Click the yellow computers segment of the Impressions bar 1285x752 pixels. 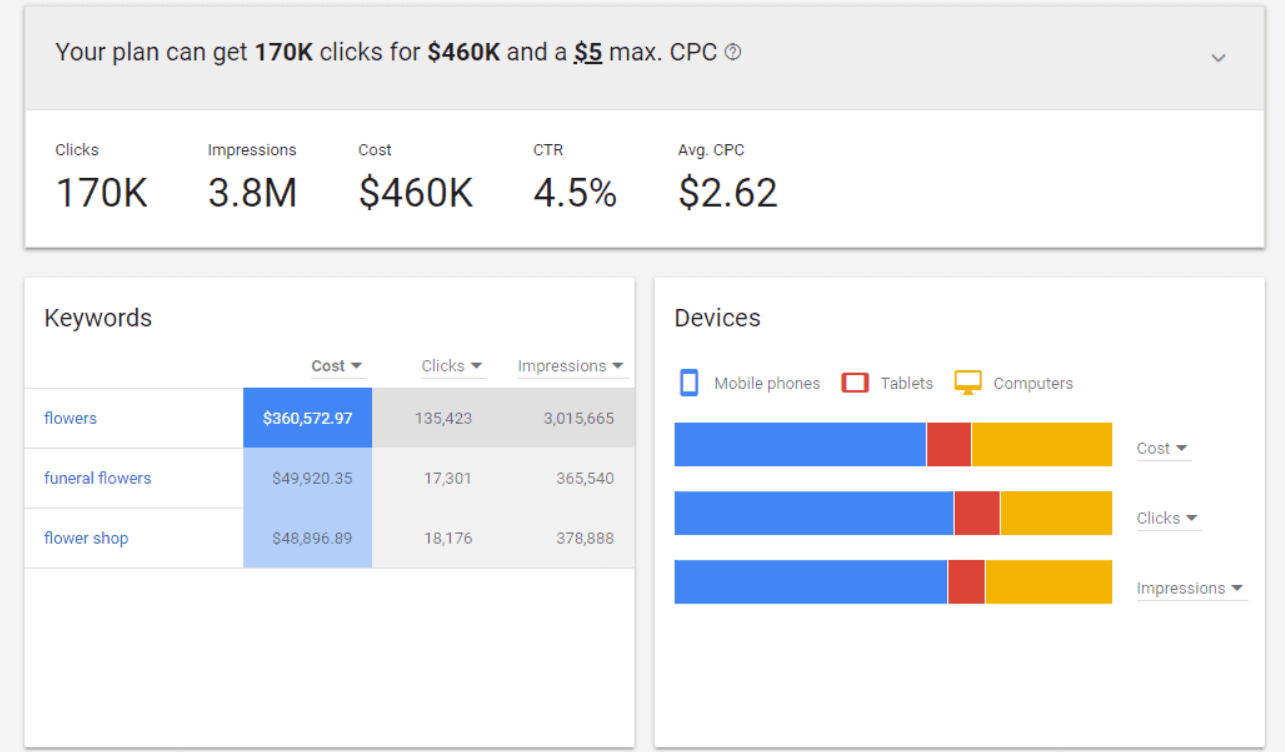tap(1048, 582)
